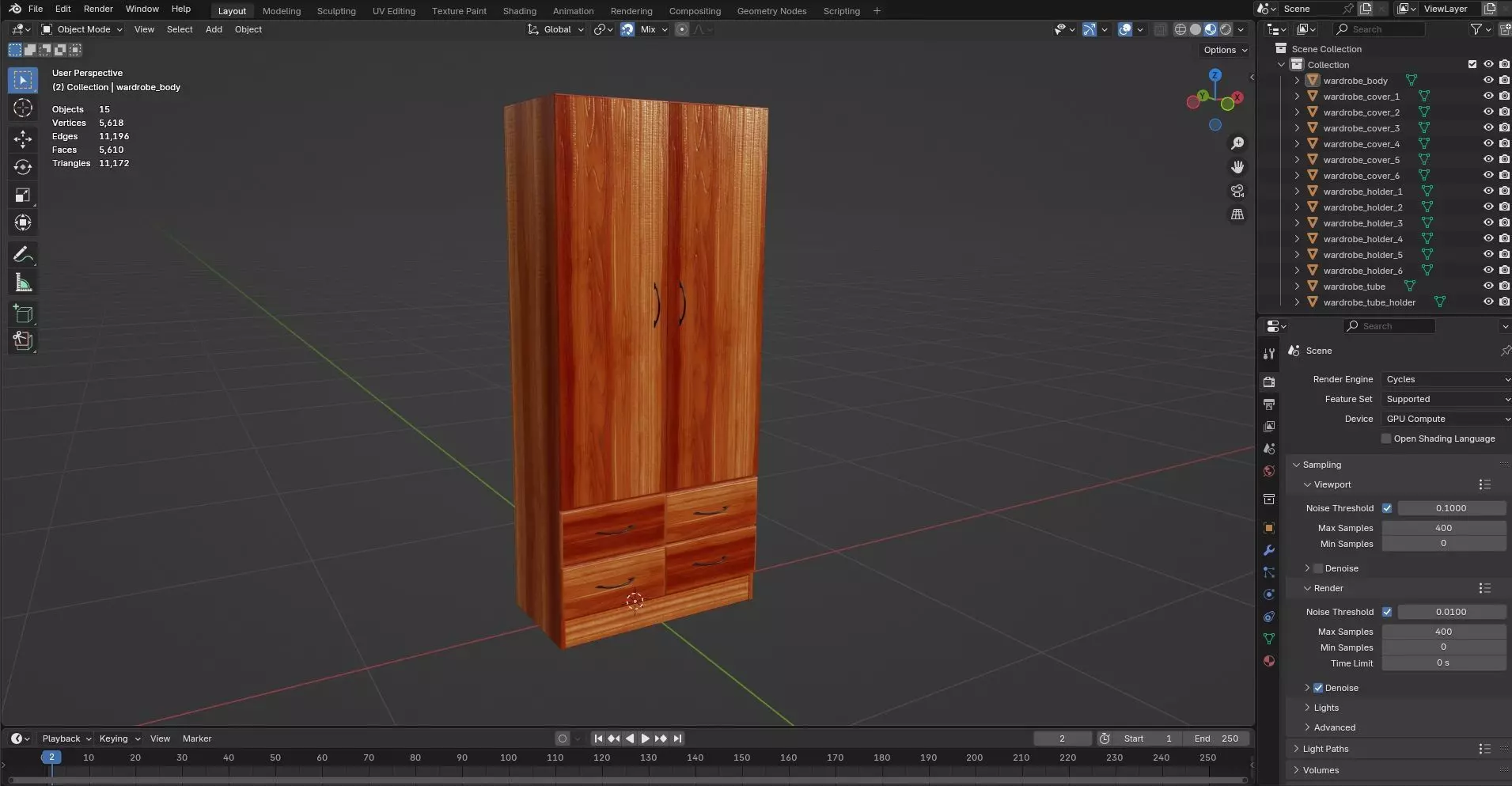1512x786 pixels.
Task: Switch perspective/orthographic grid icon
Action: (1237, 215)
